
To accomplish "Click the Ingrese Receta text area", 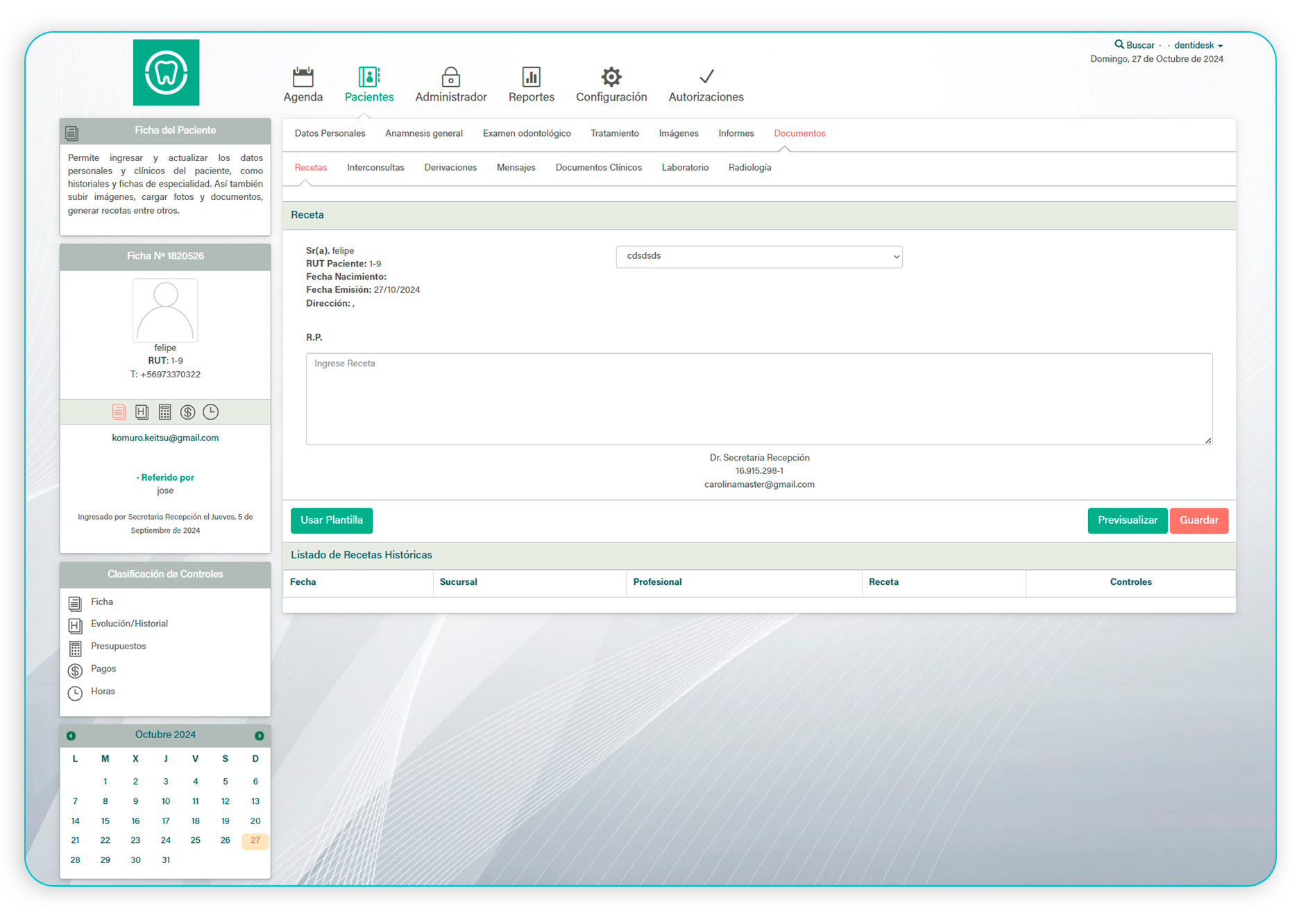I will 758,399.
